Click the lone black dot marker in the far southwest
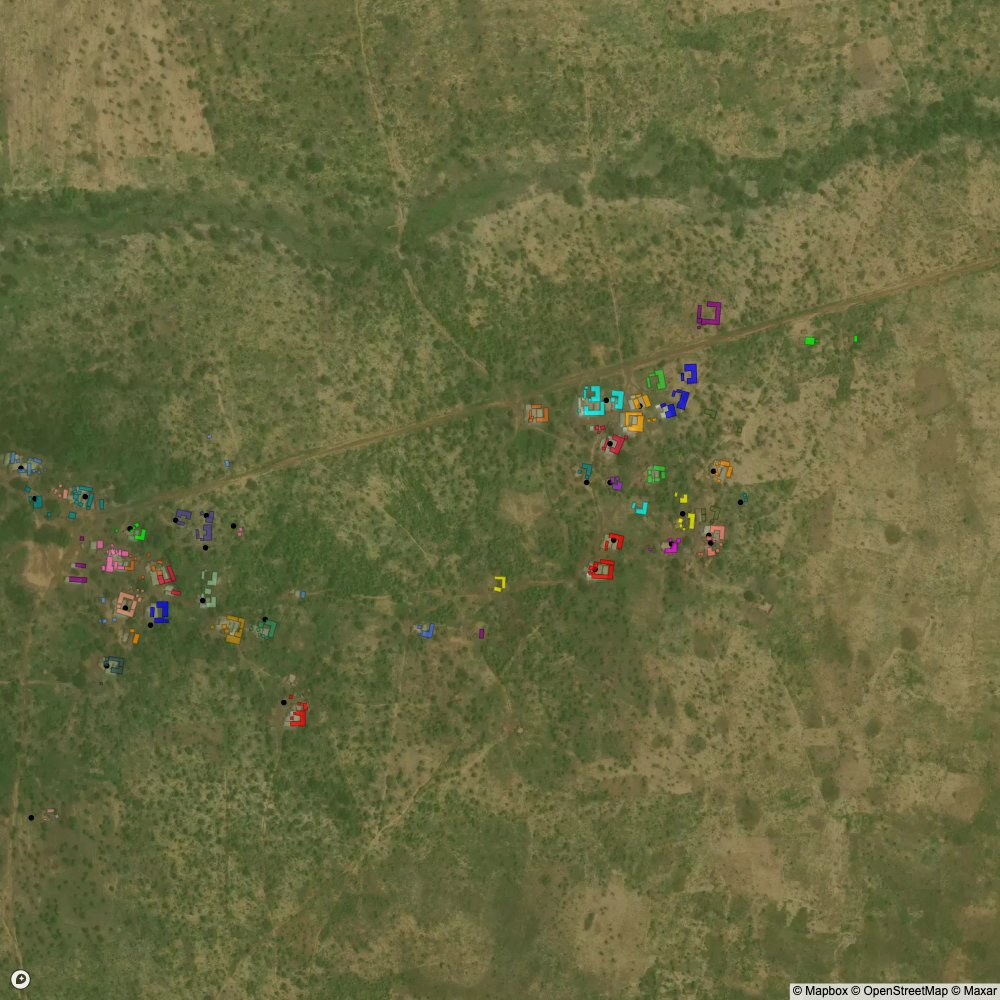Image resolution: width=1000 pixels, height=1000 pixels. tap(31, 818)
